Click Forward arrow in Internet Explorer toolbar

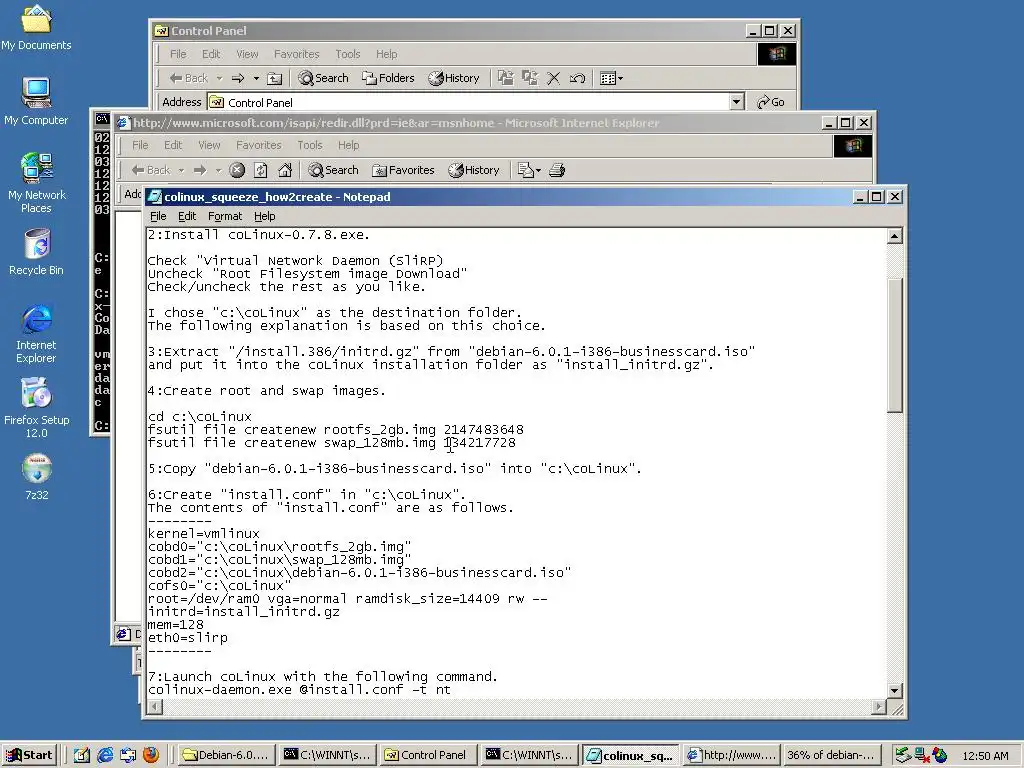point(200,170)
